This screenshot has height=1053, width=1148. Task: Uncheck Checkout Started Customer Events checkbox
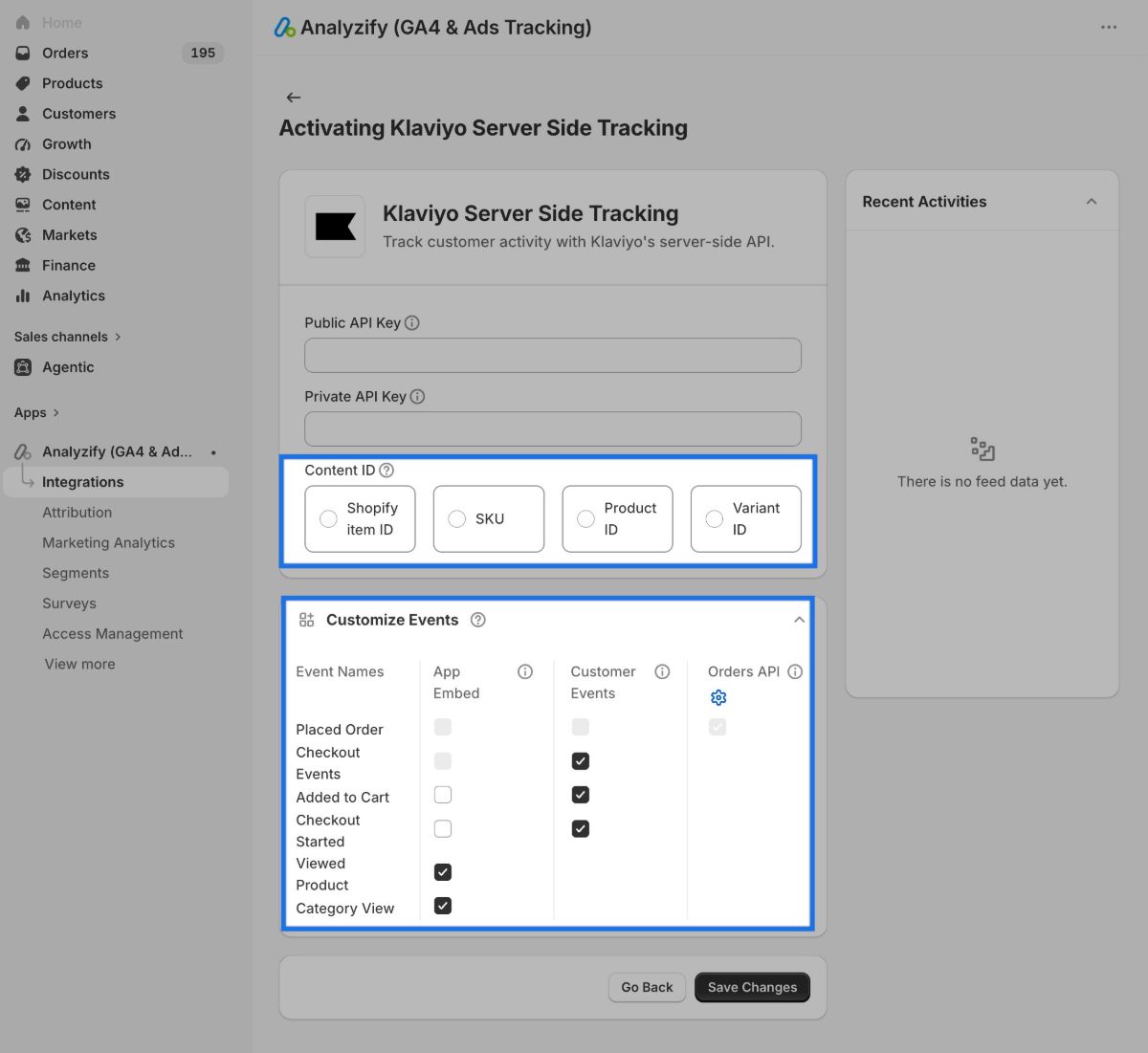pos(581,829)
